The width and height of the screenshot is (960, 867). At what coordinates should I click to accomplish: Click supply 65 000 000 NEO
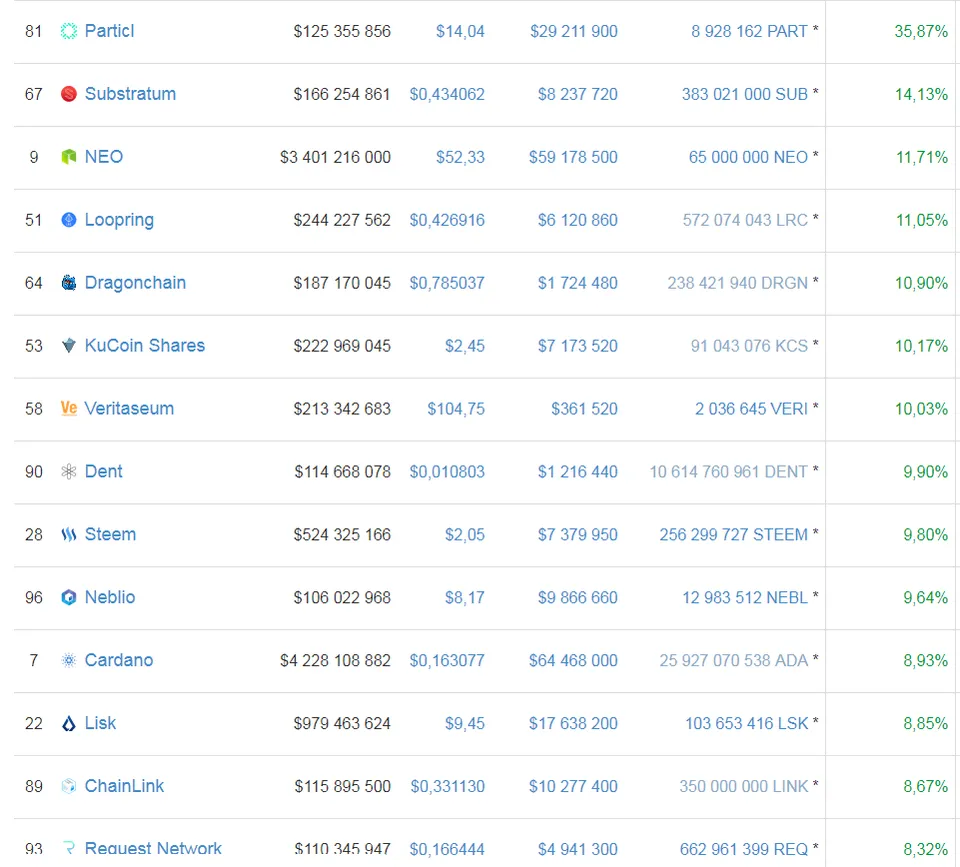coord(748,157)
